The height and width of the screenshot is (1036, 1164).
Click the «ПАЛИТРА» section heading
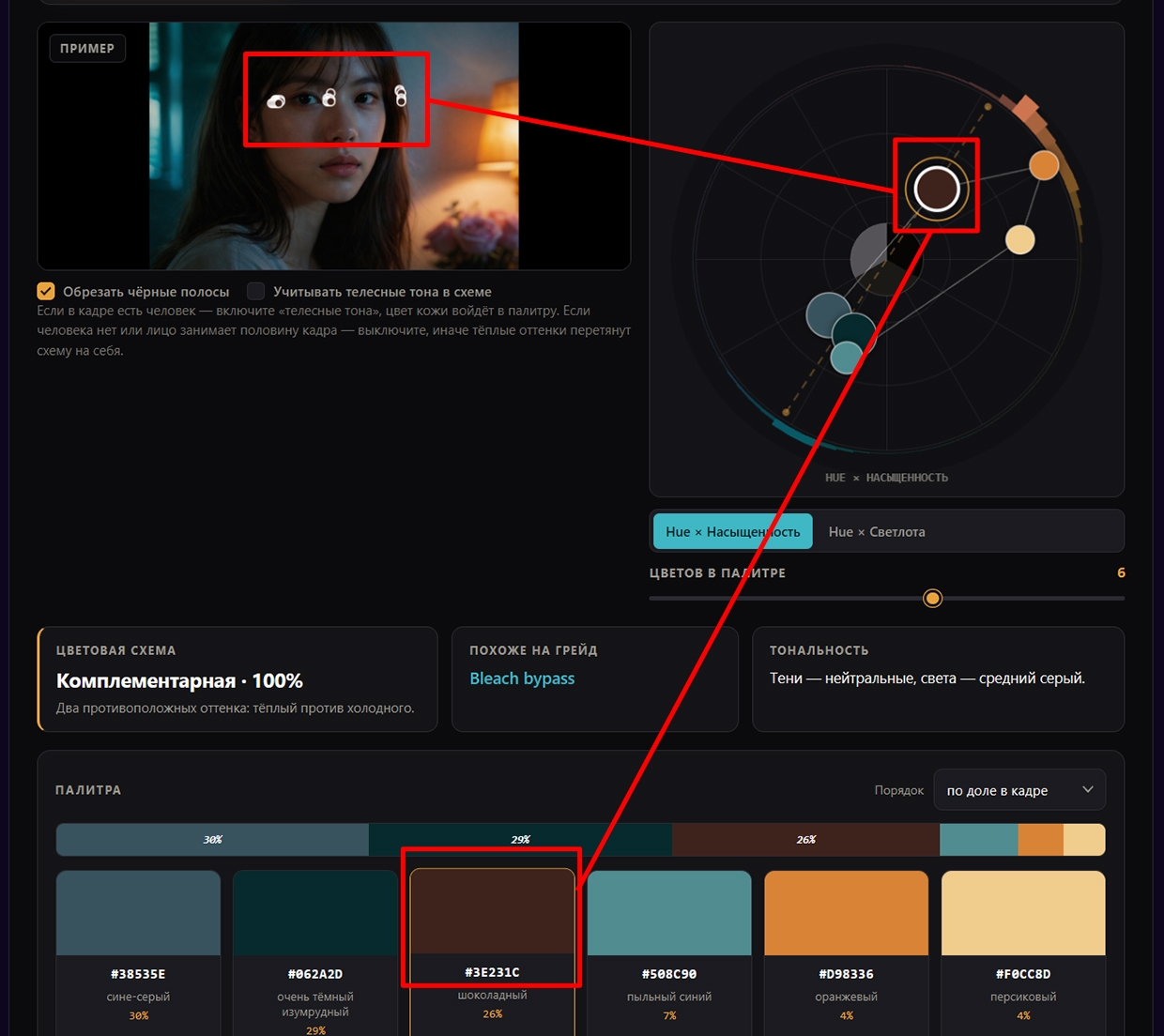tap(88, 790)
